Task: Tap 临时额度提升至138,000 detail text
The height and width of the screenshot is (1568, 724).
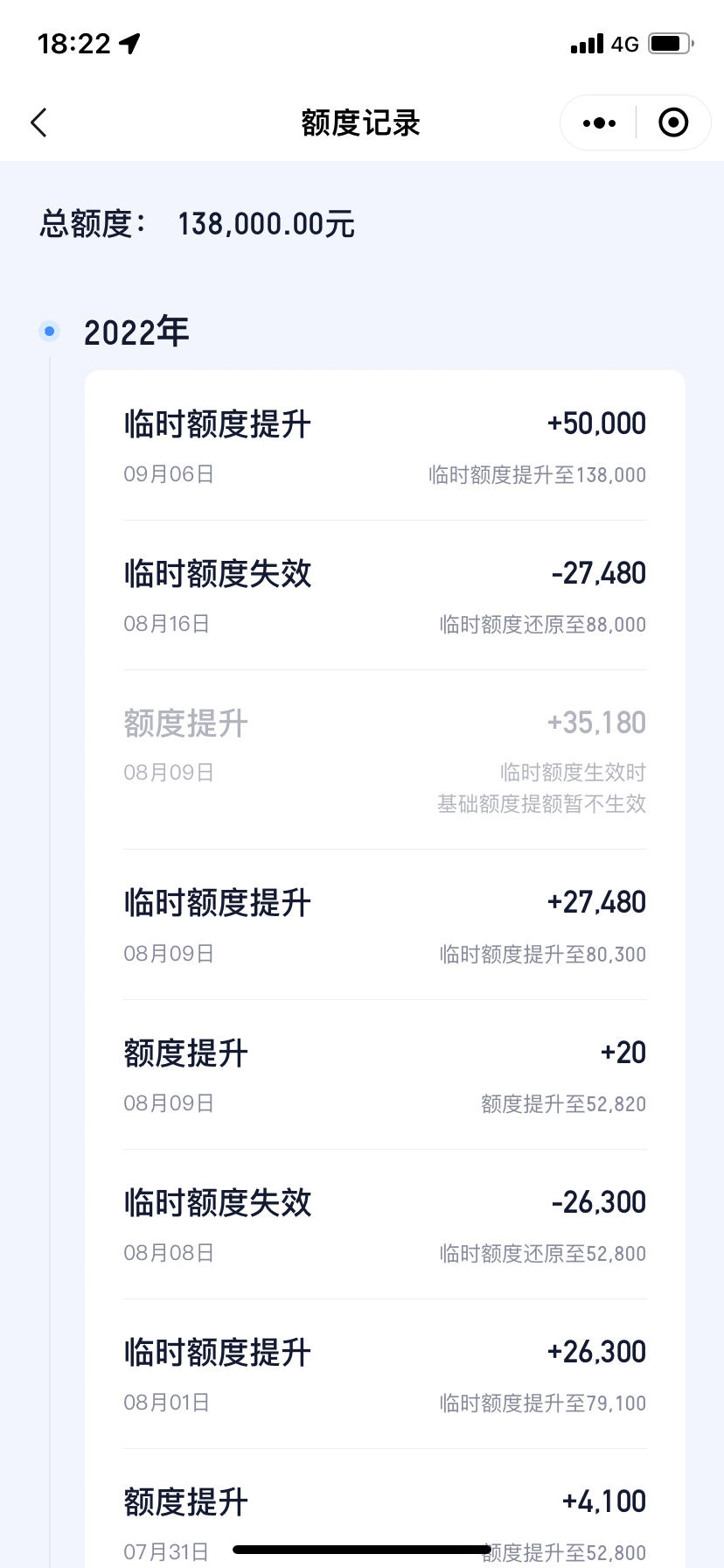Action: [x=537, y=475]
